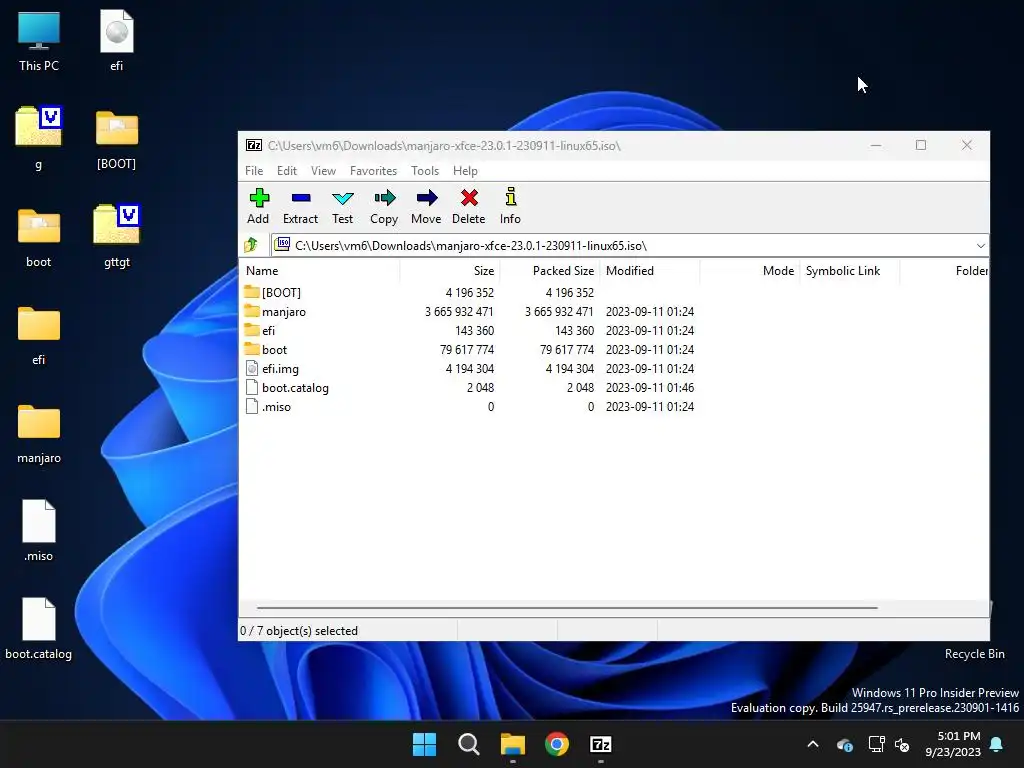Screen dimensions: 1024x768
Task: Sort by the Name column header
Action: pyautogui.click(x=321, y=270)
